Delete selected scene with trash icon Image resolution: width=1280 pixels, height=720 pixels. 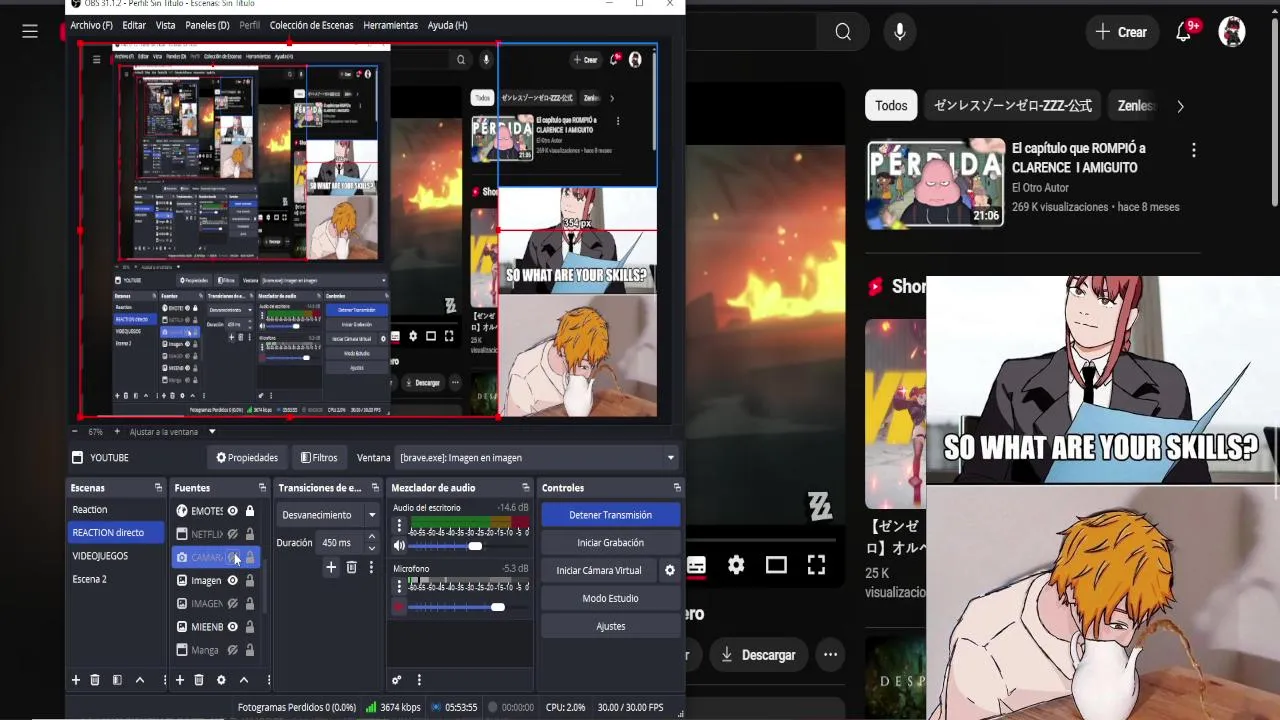point(95,680)
